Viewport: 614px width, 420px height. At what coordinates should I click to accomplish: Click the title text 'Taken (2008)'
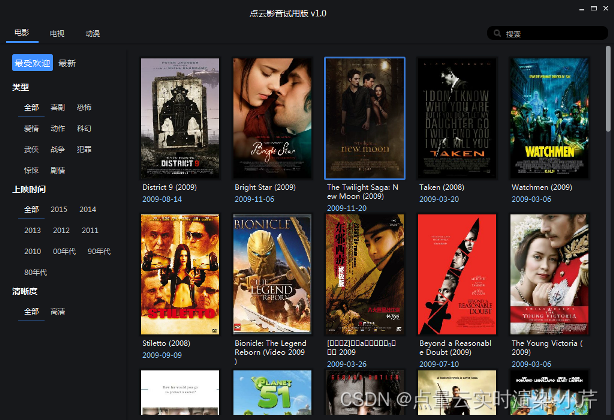[442, 187]
